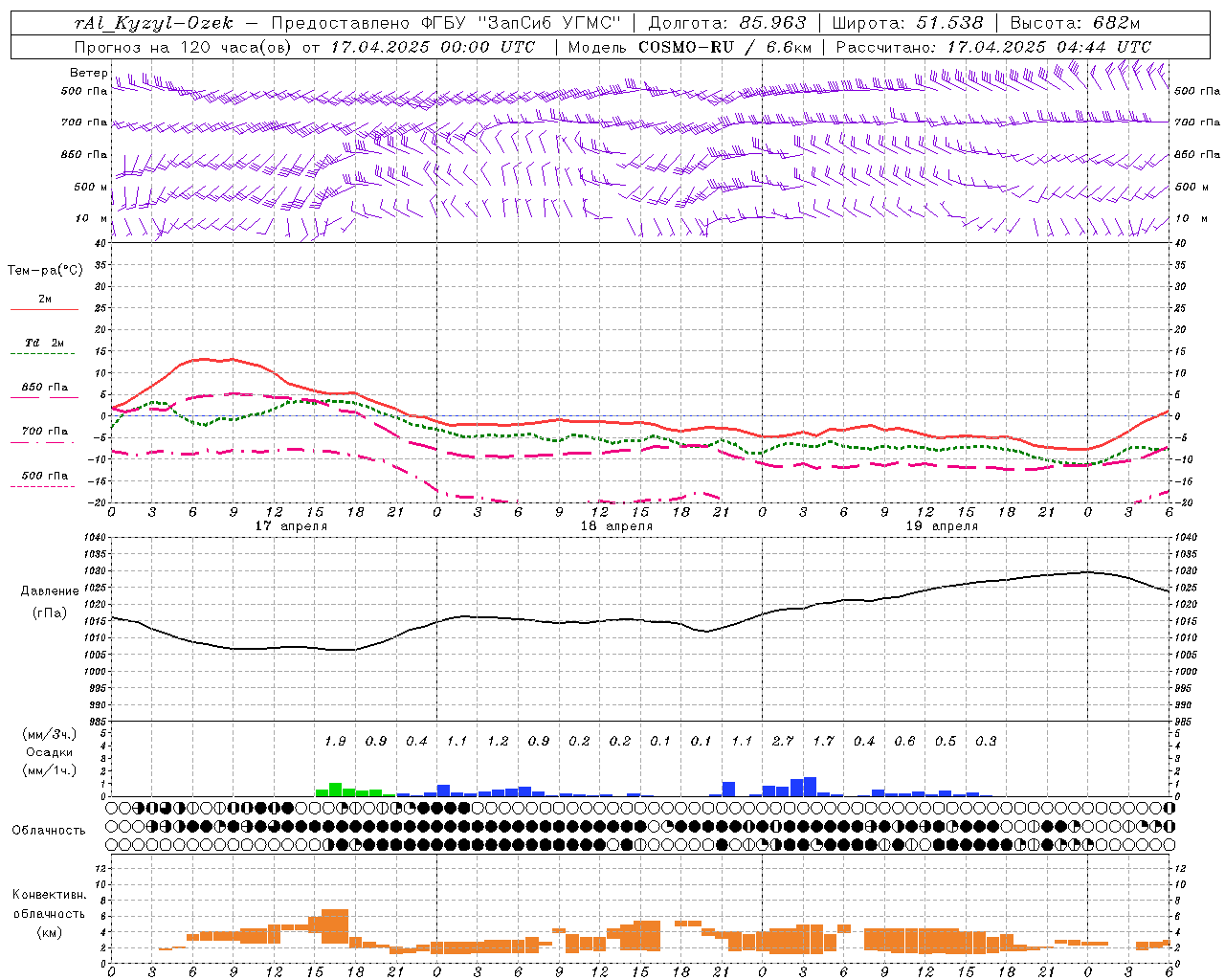Screen dimensions: 1225x980
Task: Click the Модель COSMO-RU / 6.6км text
Action: tap(690, 47)
